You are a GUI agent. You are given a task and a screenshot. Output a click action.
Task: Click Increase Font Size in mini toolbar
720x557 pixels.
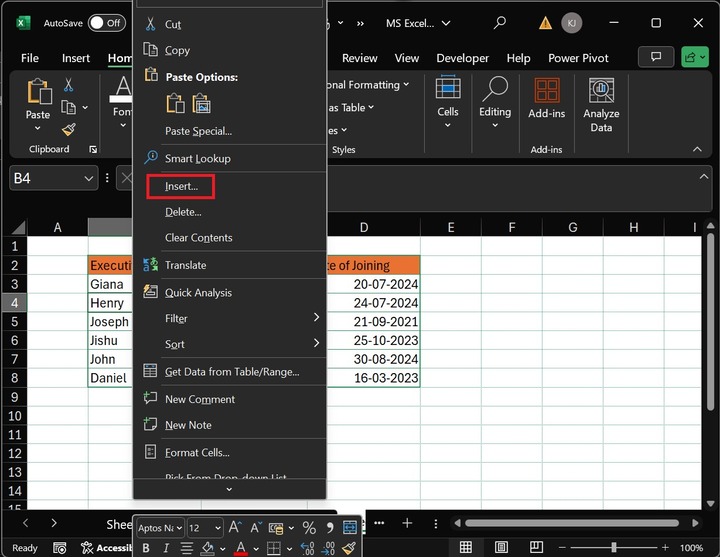point(235,527)
